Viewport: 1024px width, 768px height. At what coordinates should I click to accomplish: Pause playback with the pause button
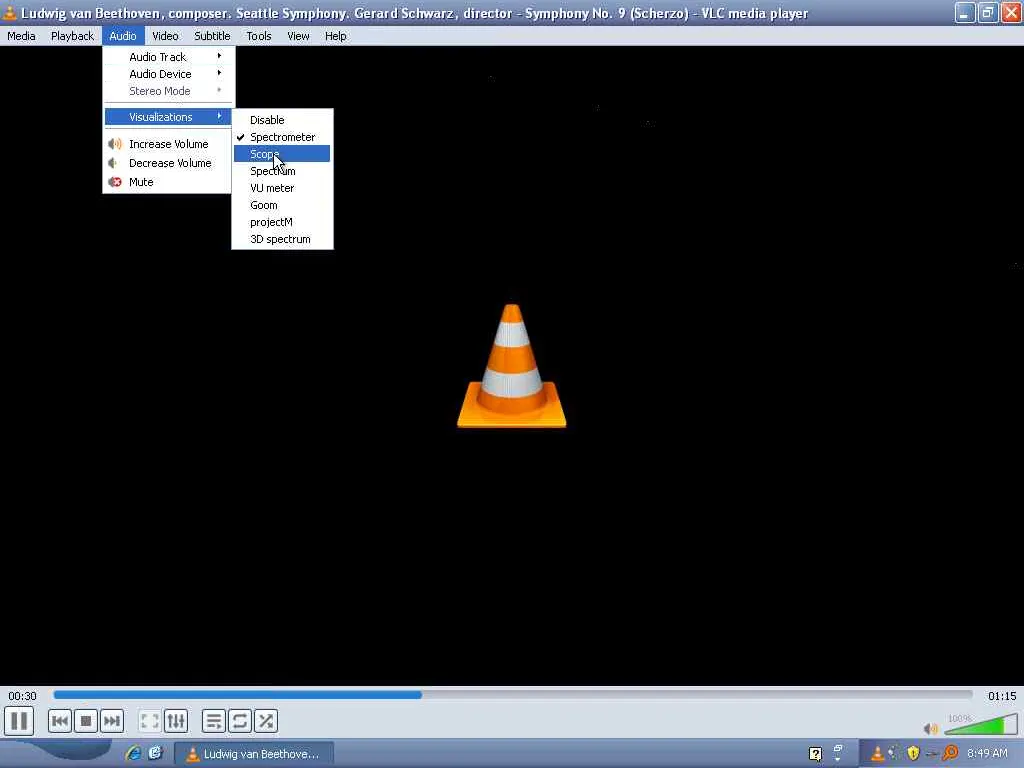point(19,721)
